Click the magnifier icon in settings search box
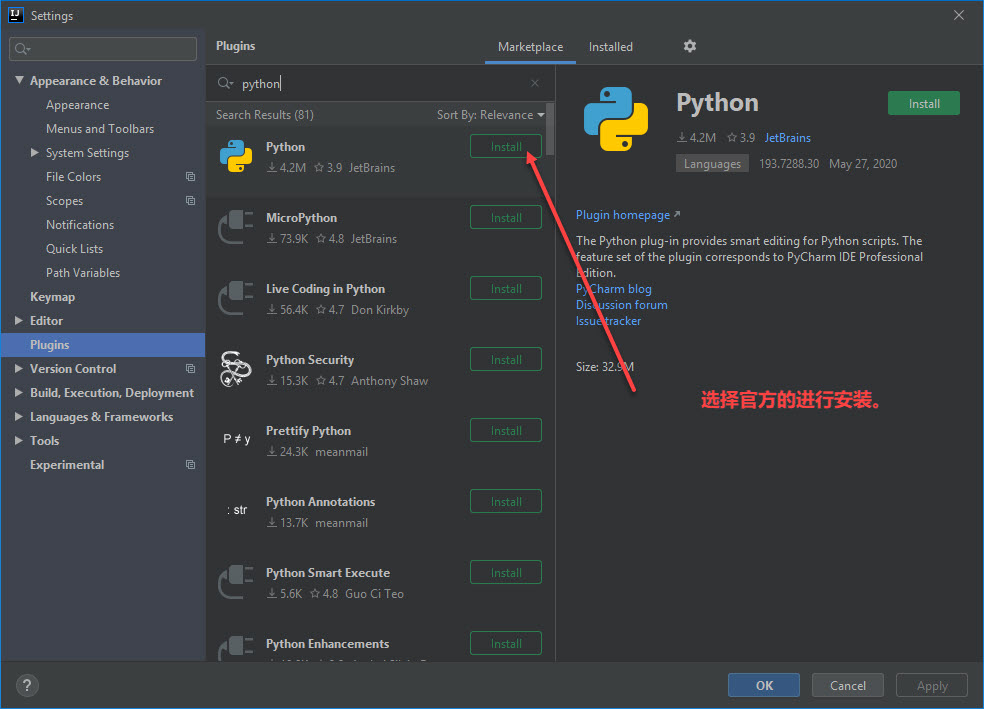Image resolution: width=984 pixels, height=709 pixels. tap(22, 47)
